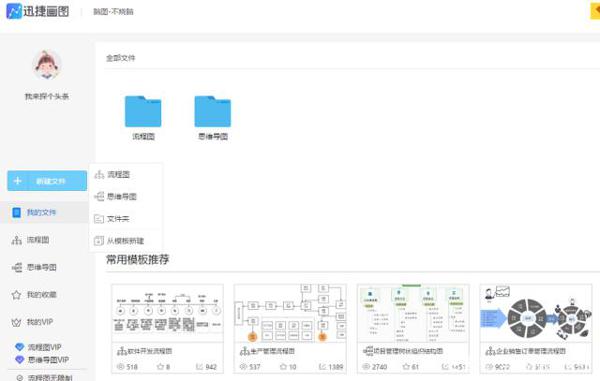Screen dimensions: 600x381
Task: Click the star showing 61 favorites
Action: point(406,366)
